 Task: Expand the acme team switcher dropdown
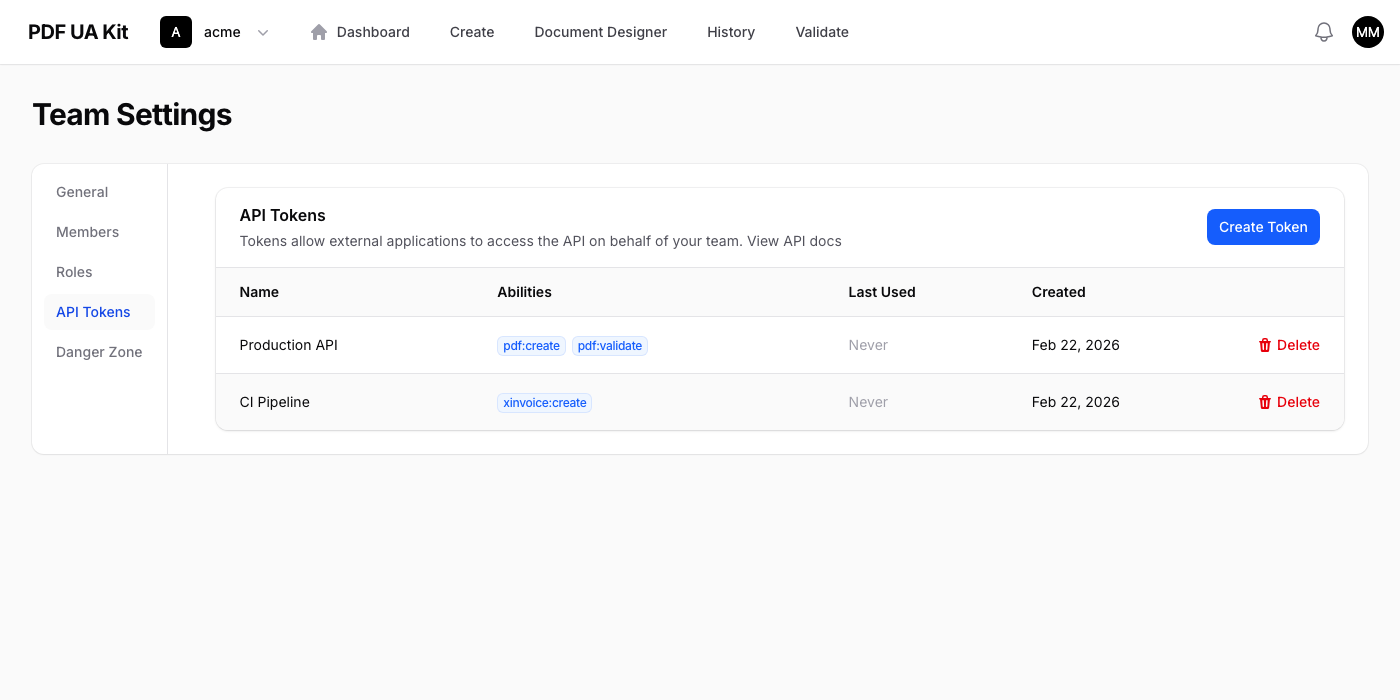[220, 31]
